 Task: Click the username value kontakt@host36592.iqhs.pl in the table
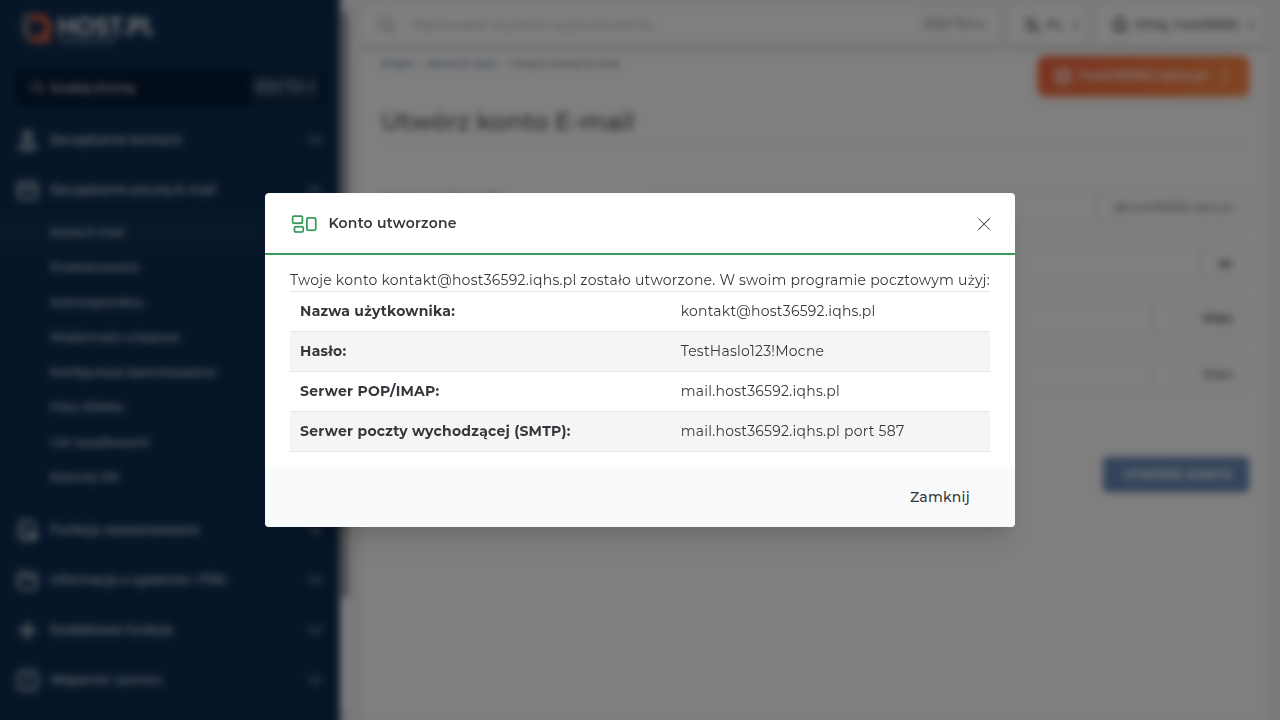[778, 311]
